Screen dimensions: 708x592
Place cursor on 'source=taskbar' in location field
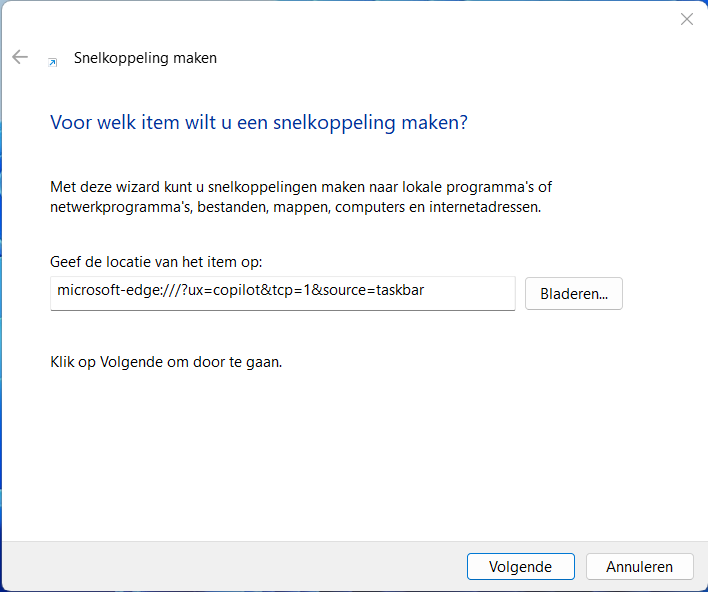pyautogui.click(x=379, y=291)
